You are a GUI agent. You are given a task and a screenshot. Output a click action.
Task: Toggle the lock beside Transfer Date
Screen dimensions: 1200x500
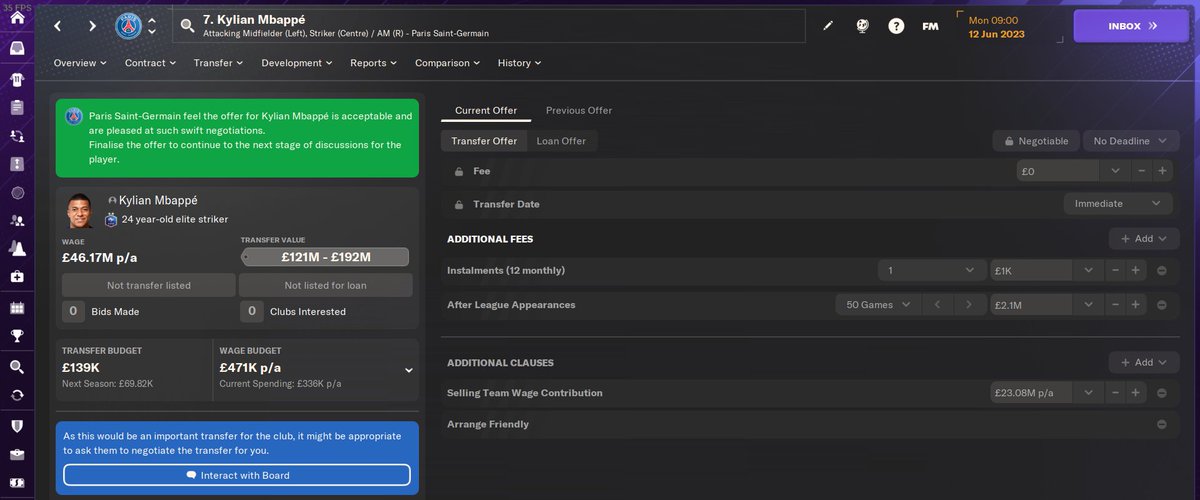458,204
